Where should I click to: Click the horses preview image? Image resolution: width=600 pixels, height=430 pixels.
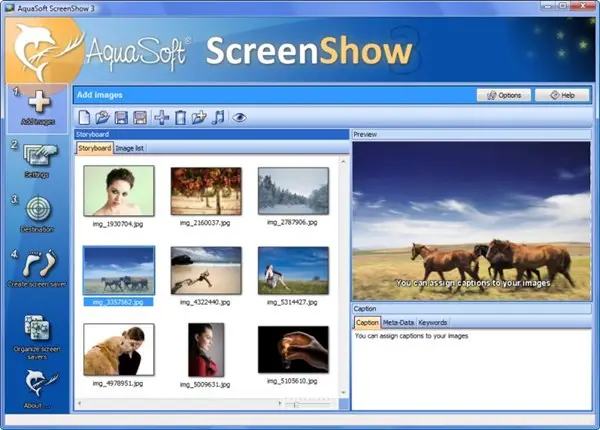(471, 221)
